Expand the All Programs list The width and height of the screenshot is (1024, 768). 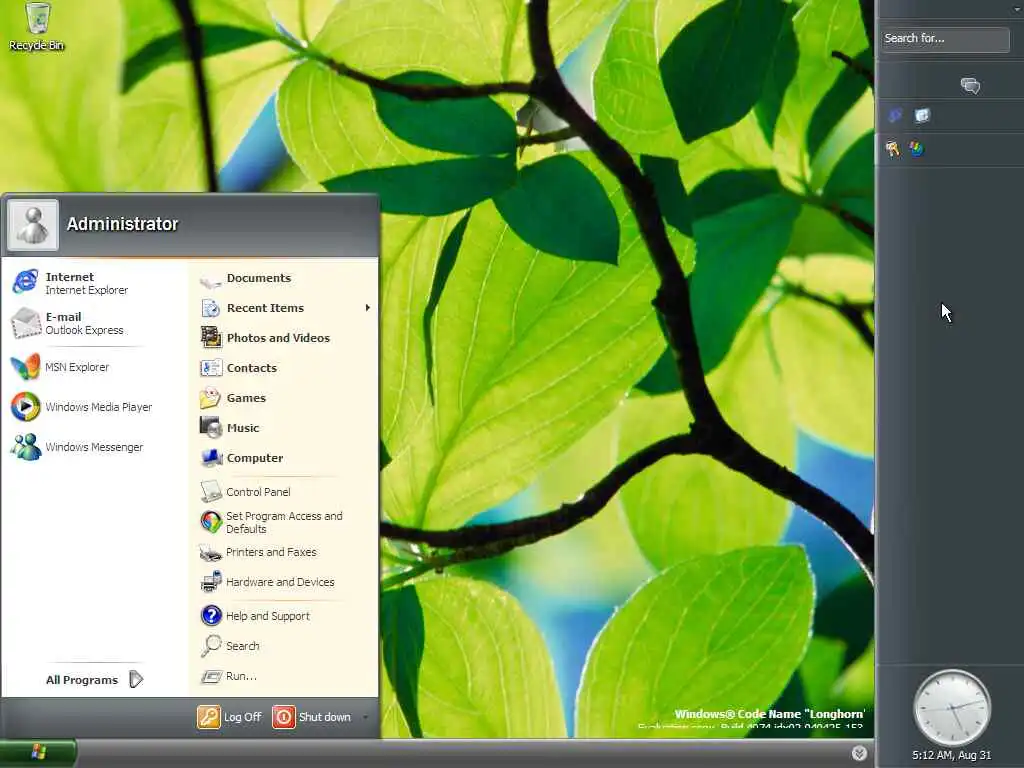click(95, 680)
